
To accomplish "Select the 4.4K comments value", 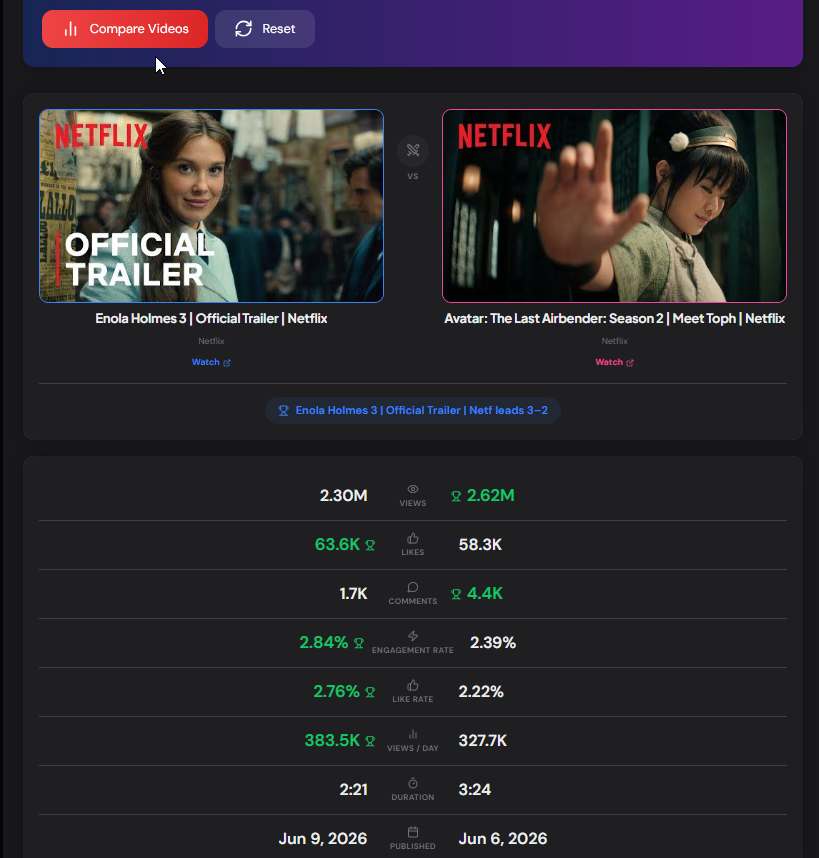I will point(485,594).
